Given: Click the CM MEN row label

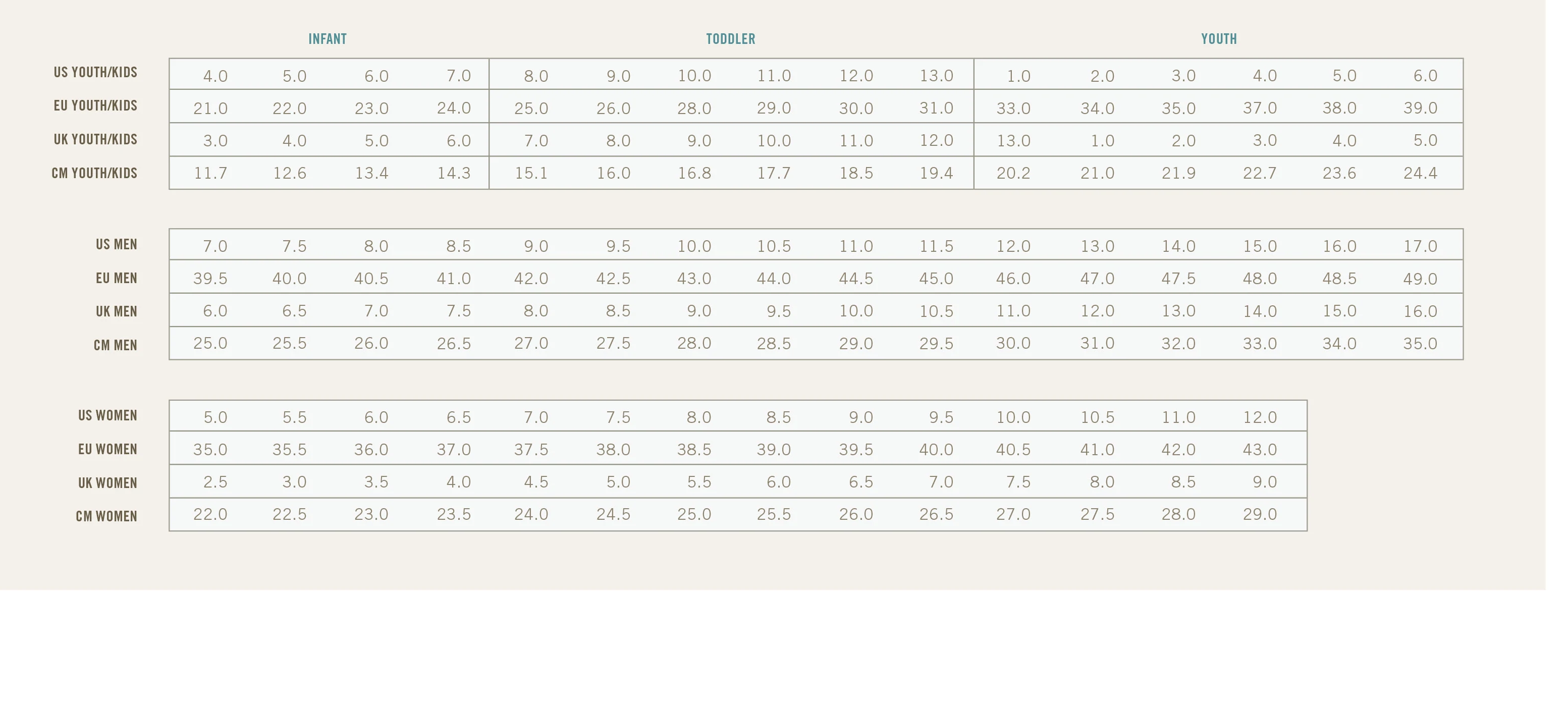Looking at the screenshot, I should pos(115,346).
